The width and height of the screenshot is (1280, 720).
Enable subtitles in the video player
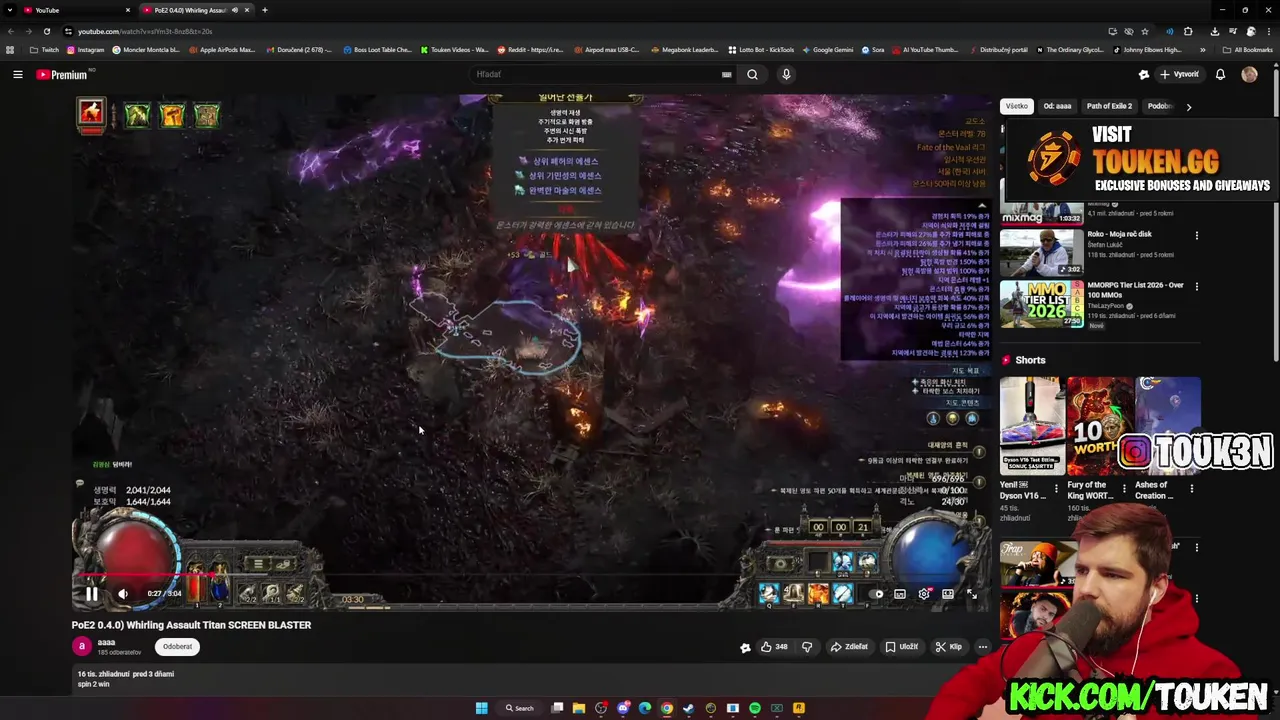tap(900, 594)
